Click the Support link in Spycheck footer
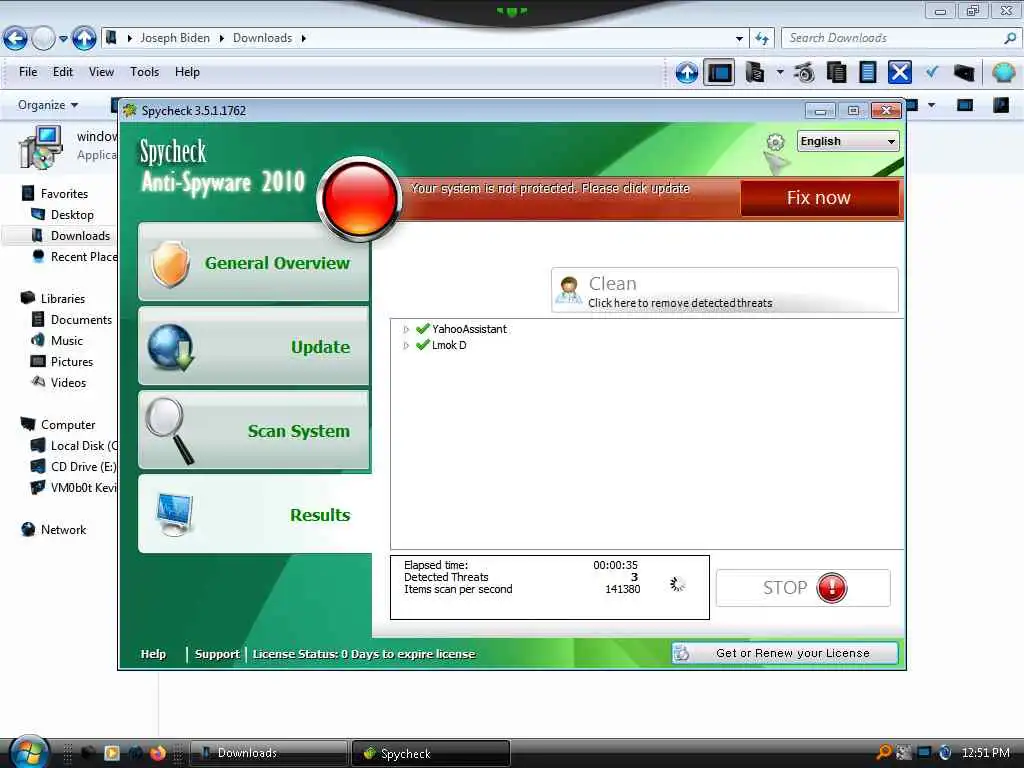 click(217, 654)
